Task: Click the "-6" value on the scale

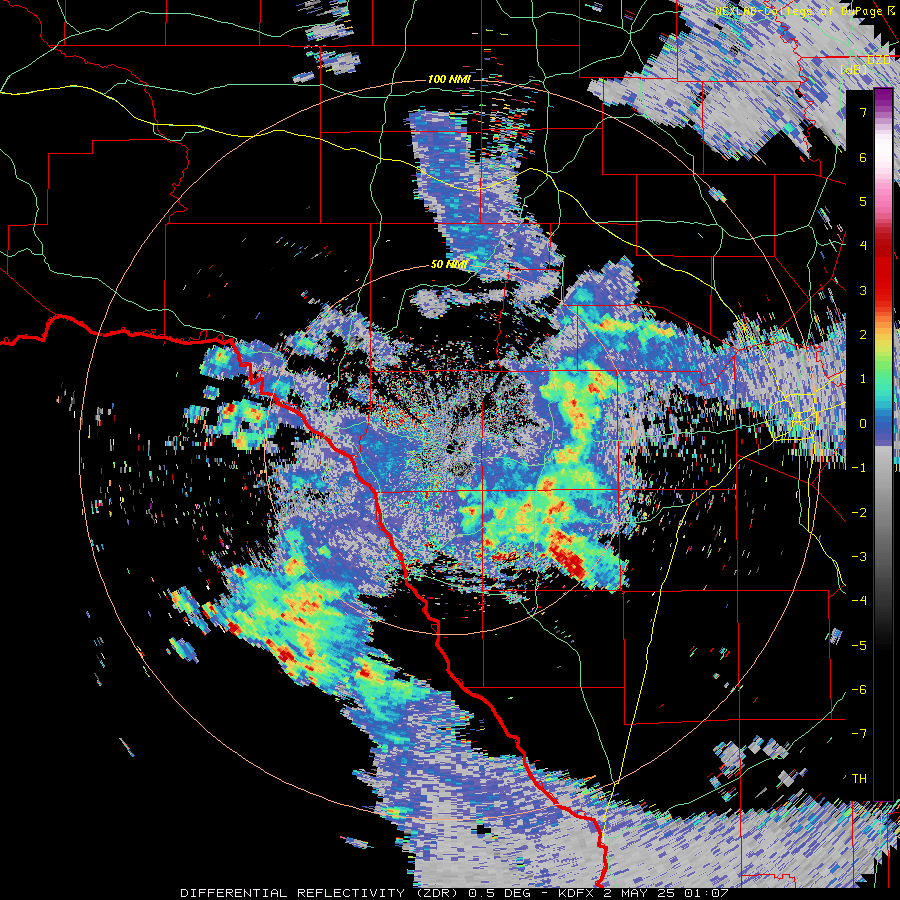Action: tap(859, 690)
